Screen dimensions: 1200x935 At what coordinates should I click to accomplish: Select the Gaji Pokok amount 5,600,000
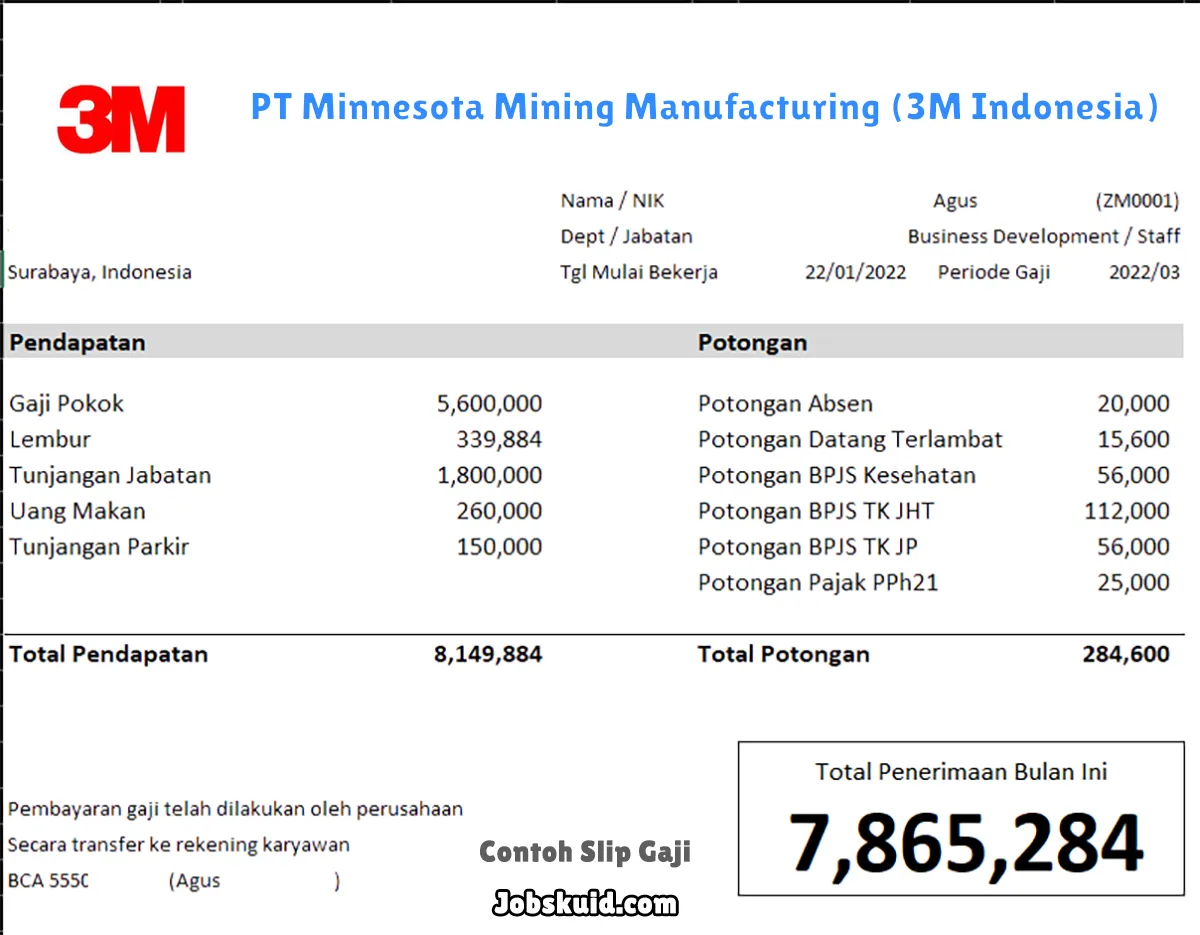pyautogui.click(x=489, y=404)
